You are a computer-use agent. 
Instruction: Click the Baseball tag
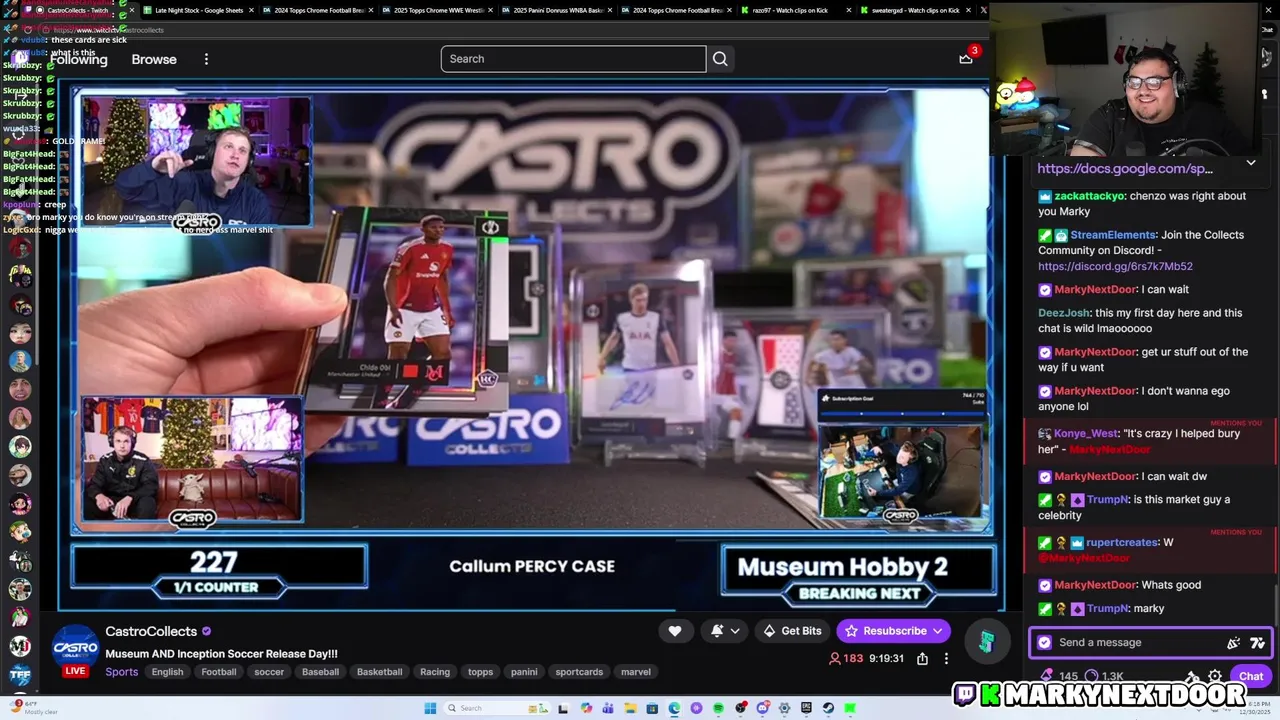coord(320,672)
